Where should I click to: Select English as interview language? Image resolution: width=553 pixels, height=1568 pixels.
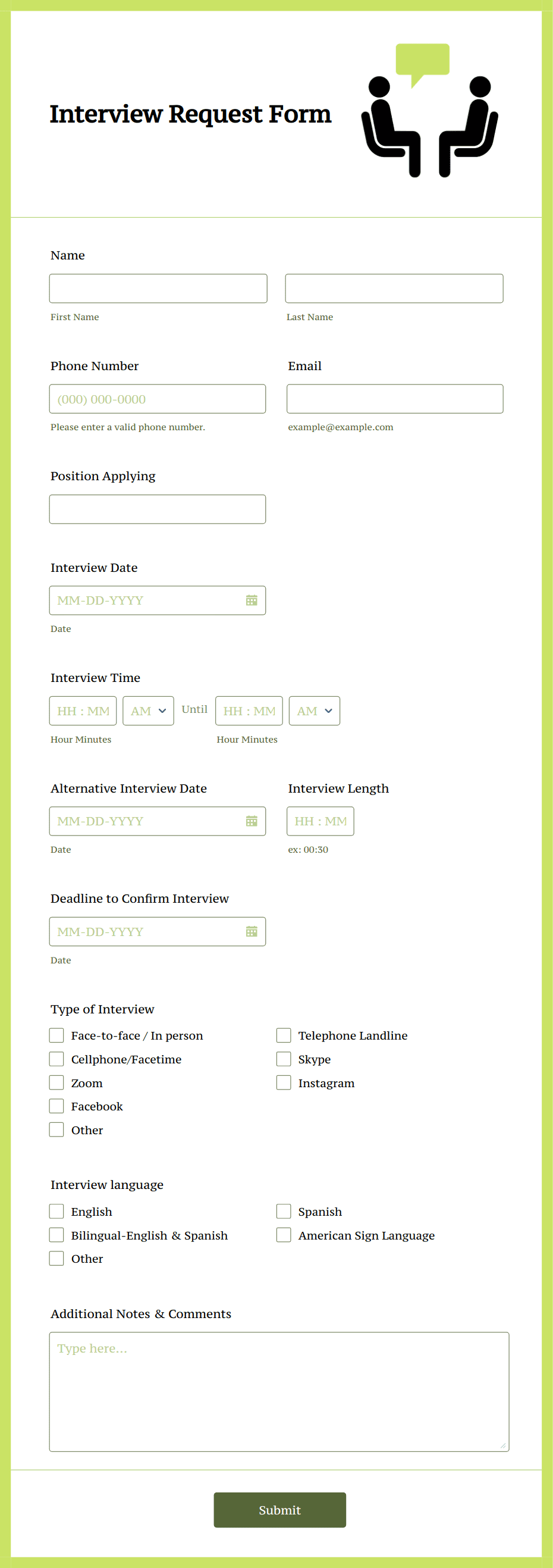[56, 1211]
